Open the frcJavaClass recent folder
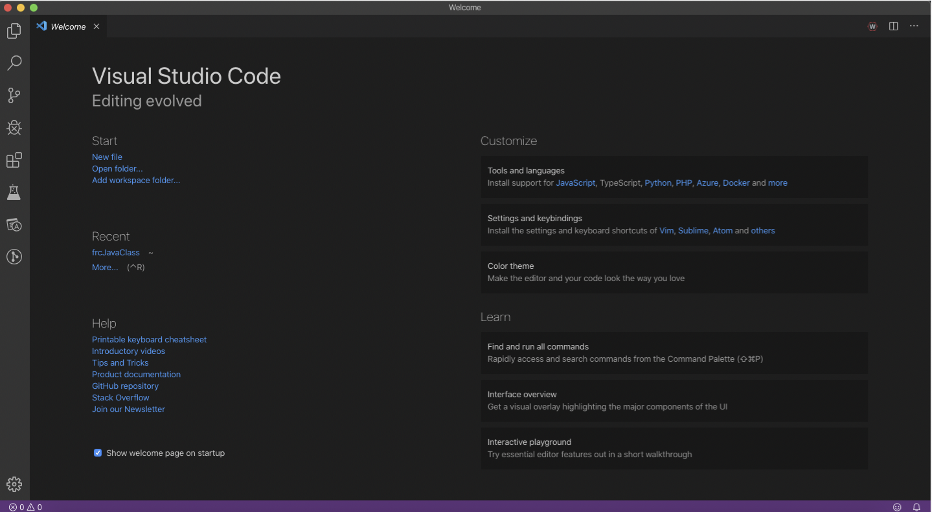The image size is (932, 512). pyautogui.click(x=116, y=252)
